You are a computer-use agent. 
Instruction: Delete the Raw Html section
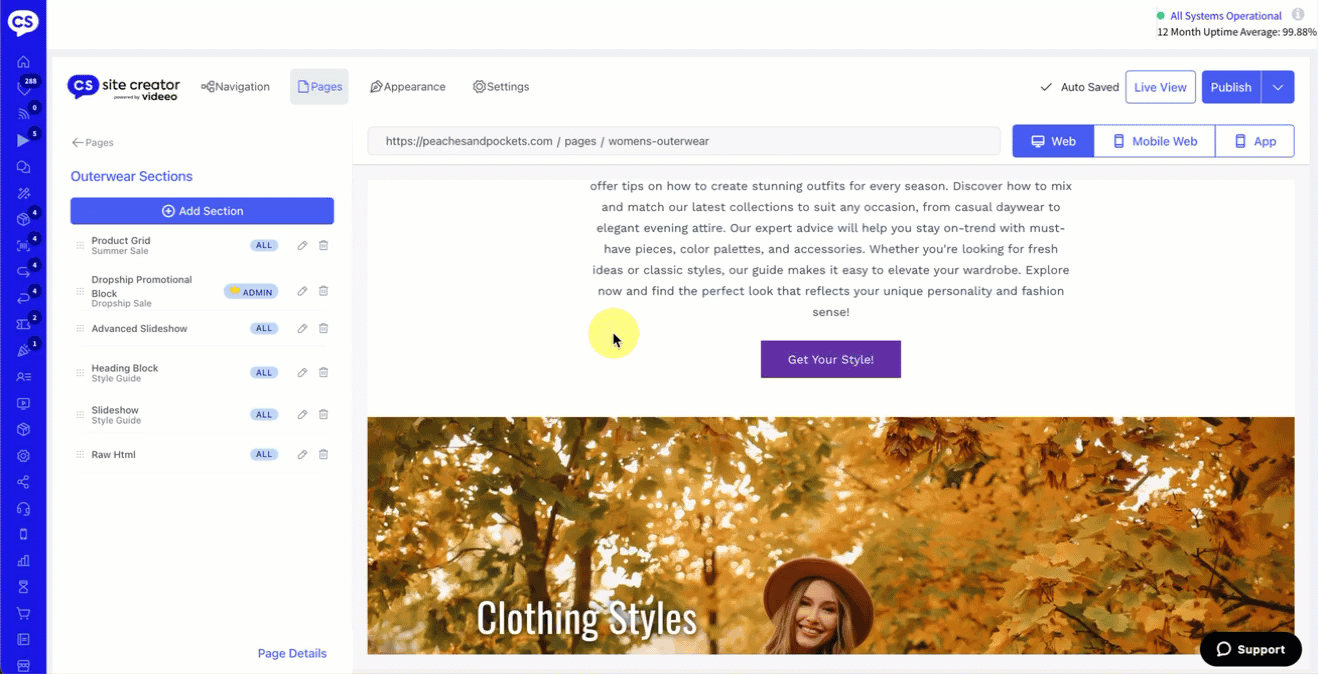(323, 455)
